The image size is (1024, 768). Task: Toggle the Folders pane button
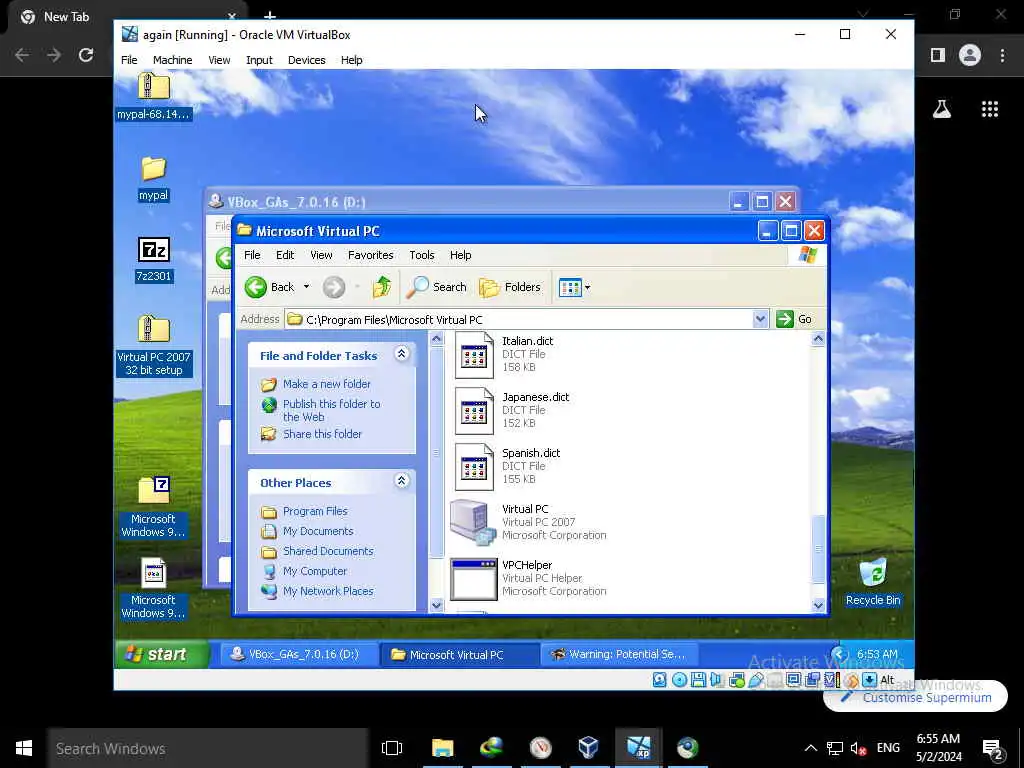(x=509, y=287)
